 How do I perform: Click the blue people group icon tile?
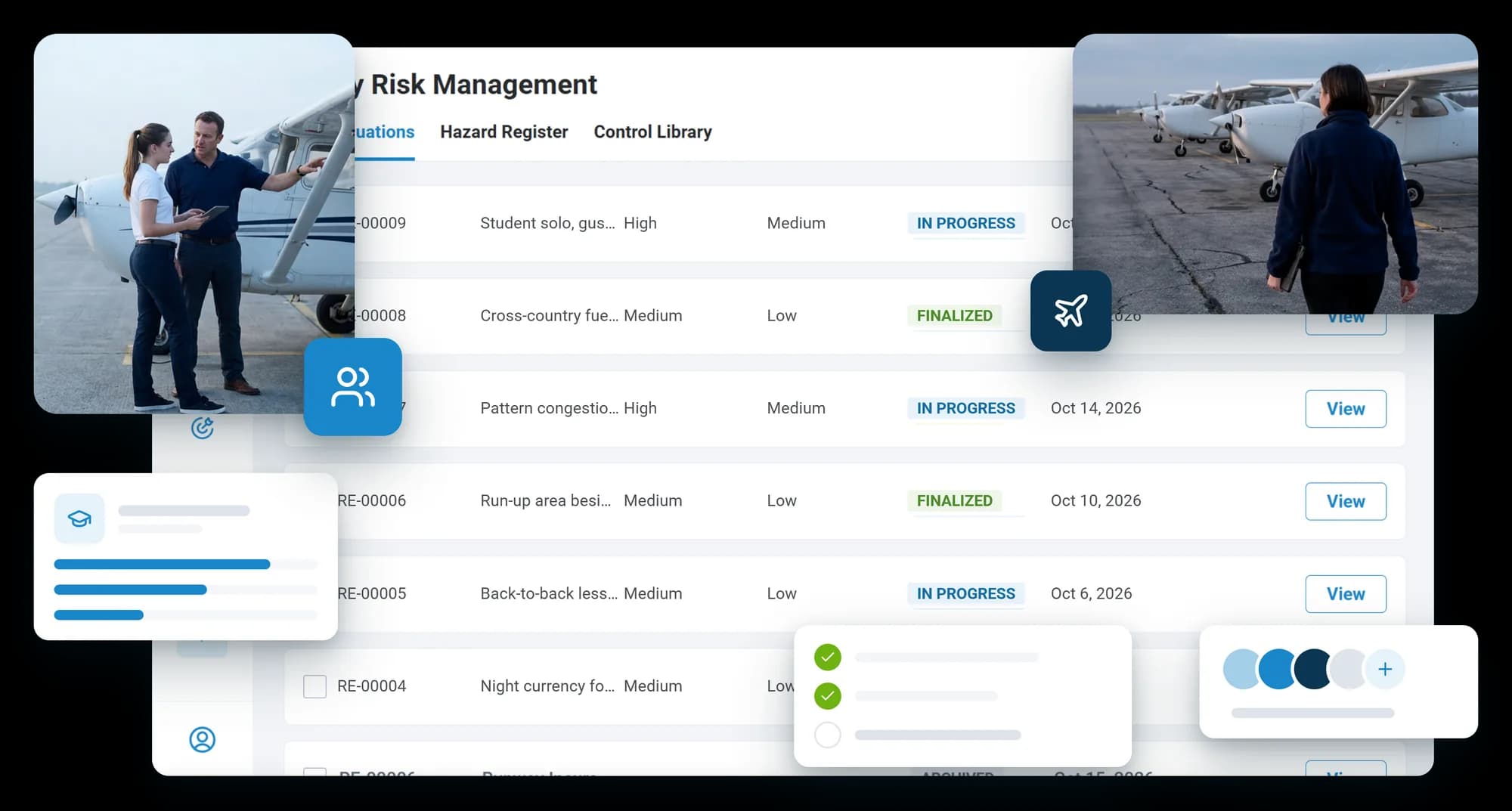pyautogui.click(x=353, y=386)
